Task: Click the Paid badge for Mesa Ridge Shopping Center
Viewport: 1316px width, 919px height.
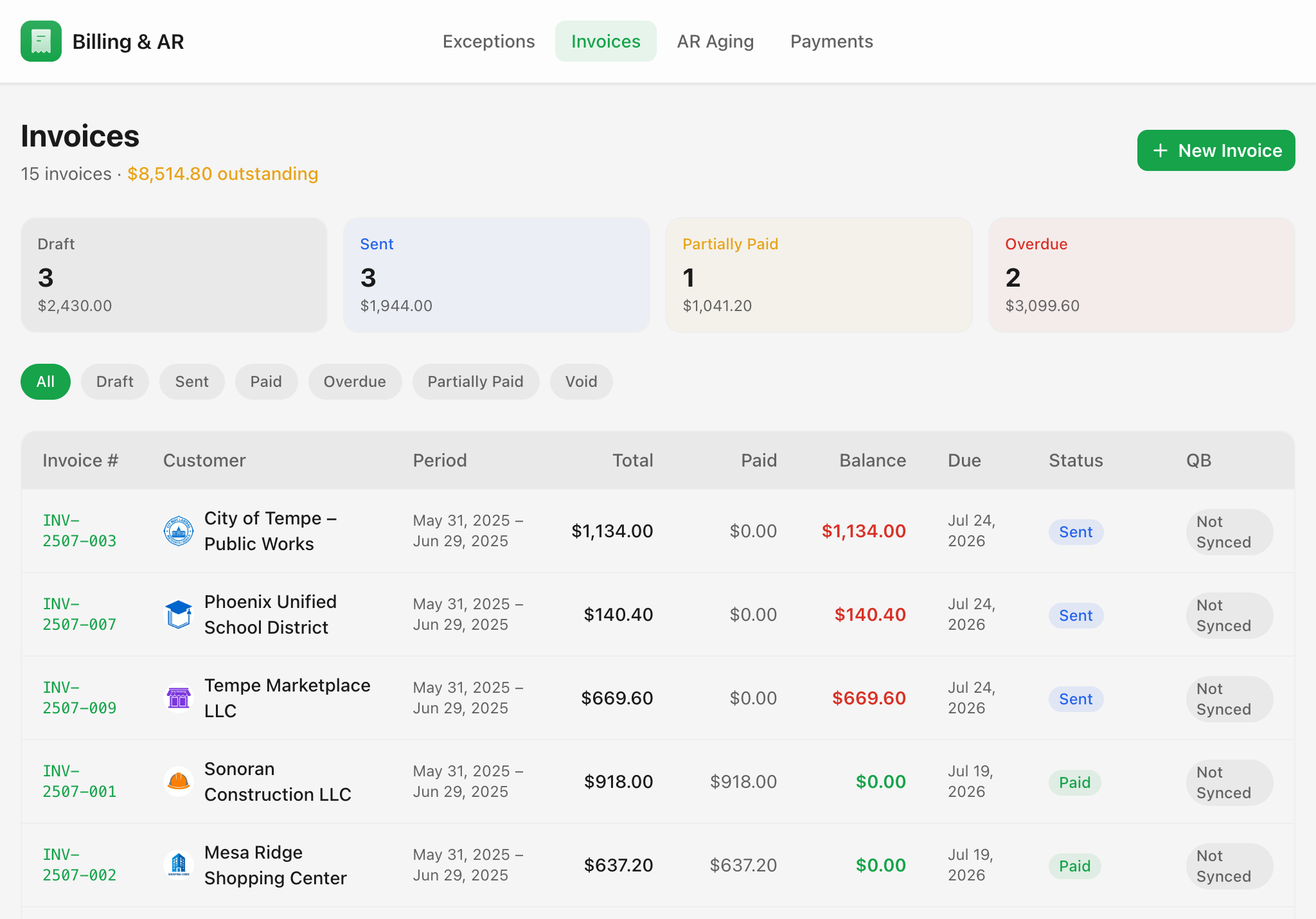Action: coord(1074,866)
